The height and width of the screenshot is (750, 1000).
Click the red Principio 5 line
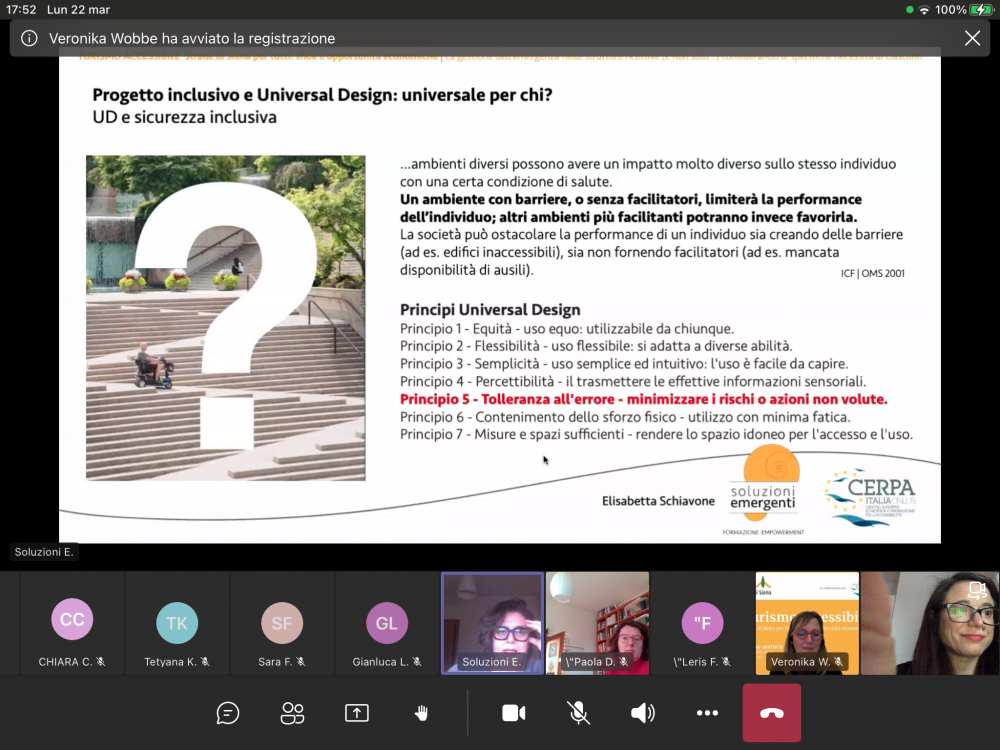643,399
